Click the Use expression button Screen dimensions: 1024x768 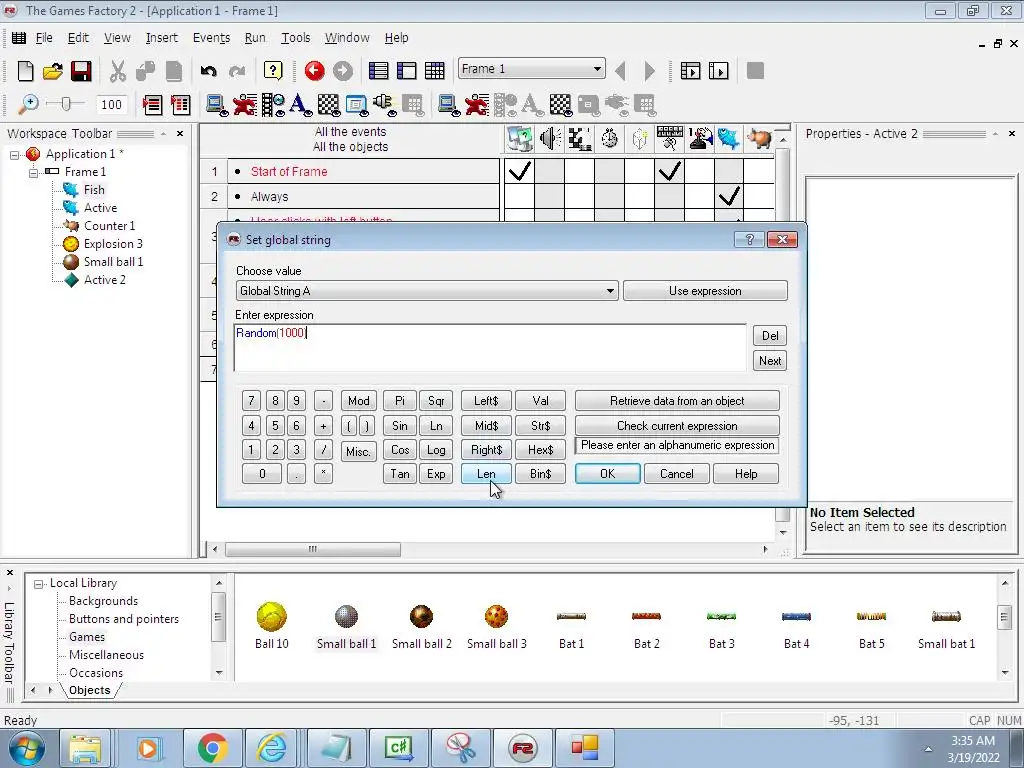(x=705, y=291)
